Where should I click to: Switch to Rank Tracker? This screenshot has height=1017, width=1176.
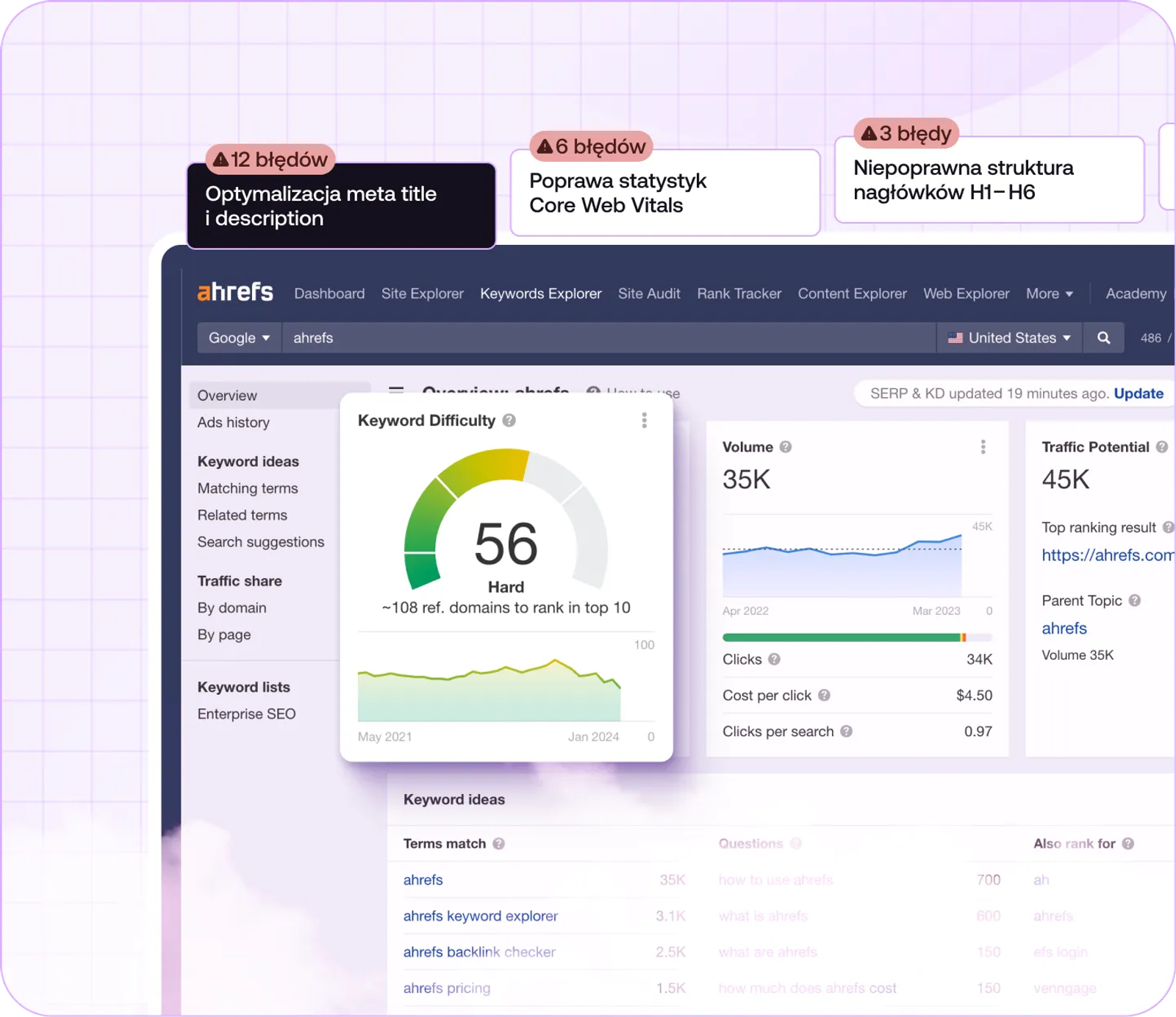tap(739, 293)
